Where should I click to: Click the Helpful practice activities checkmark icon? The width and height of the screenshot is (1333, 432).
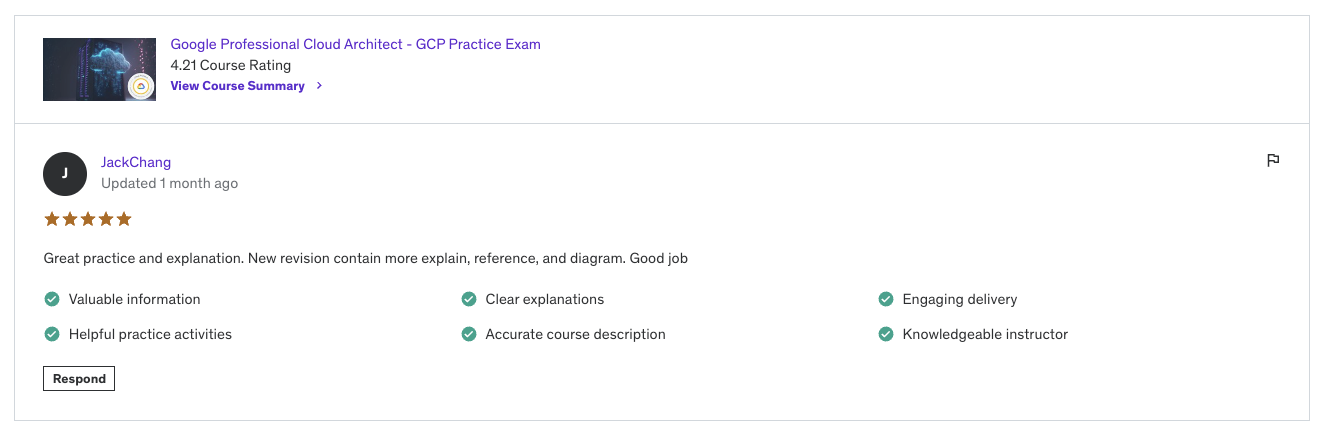coord(52,334)
